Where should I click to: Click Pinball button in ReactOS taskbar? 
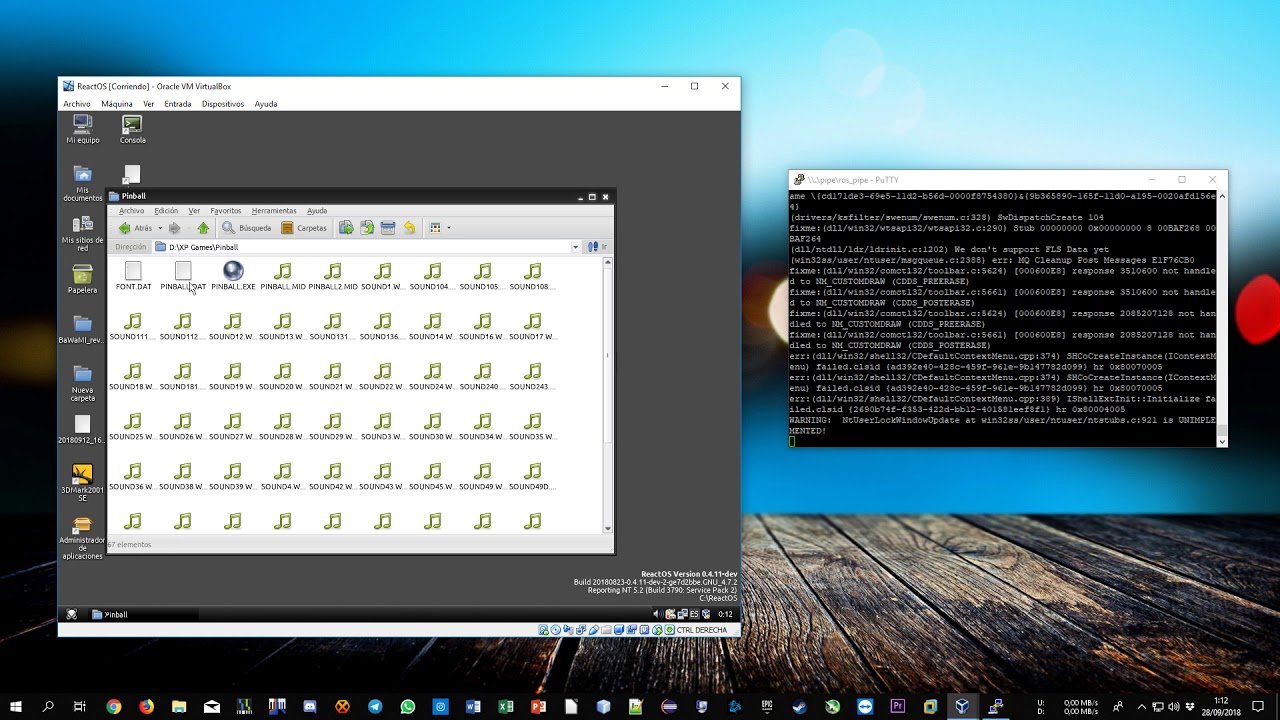(x=142, y=614)
